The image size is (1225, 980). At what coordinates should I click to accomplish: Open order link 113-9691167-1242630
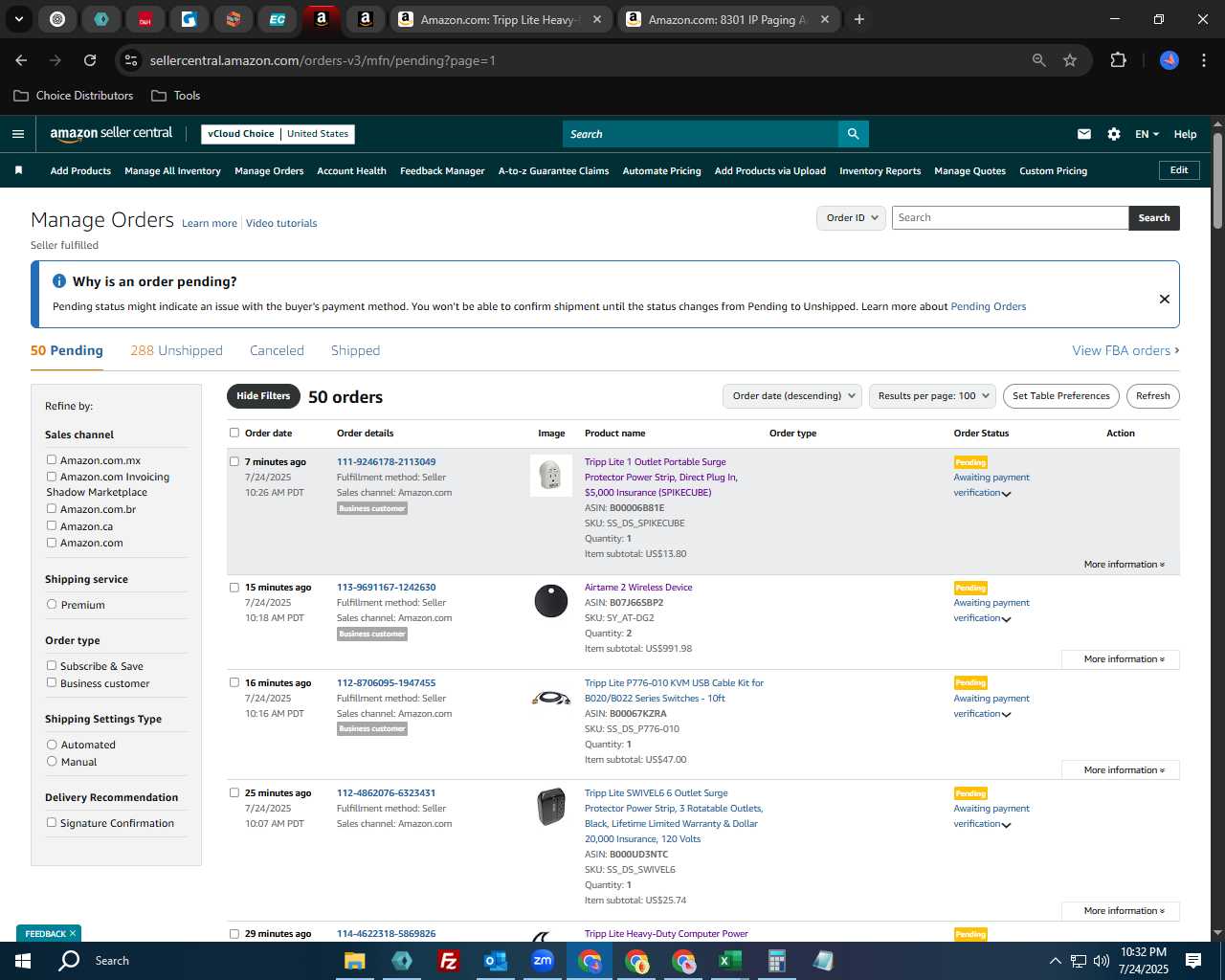click(x=386, y=588)
